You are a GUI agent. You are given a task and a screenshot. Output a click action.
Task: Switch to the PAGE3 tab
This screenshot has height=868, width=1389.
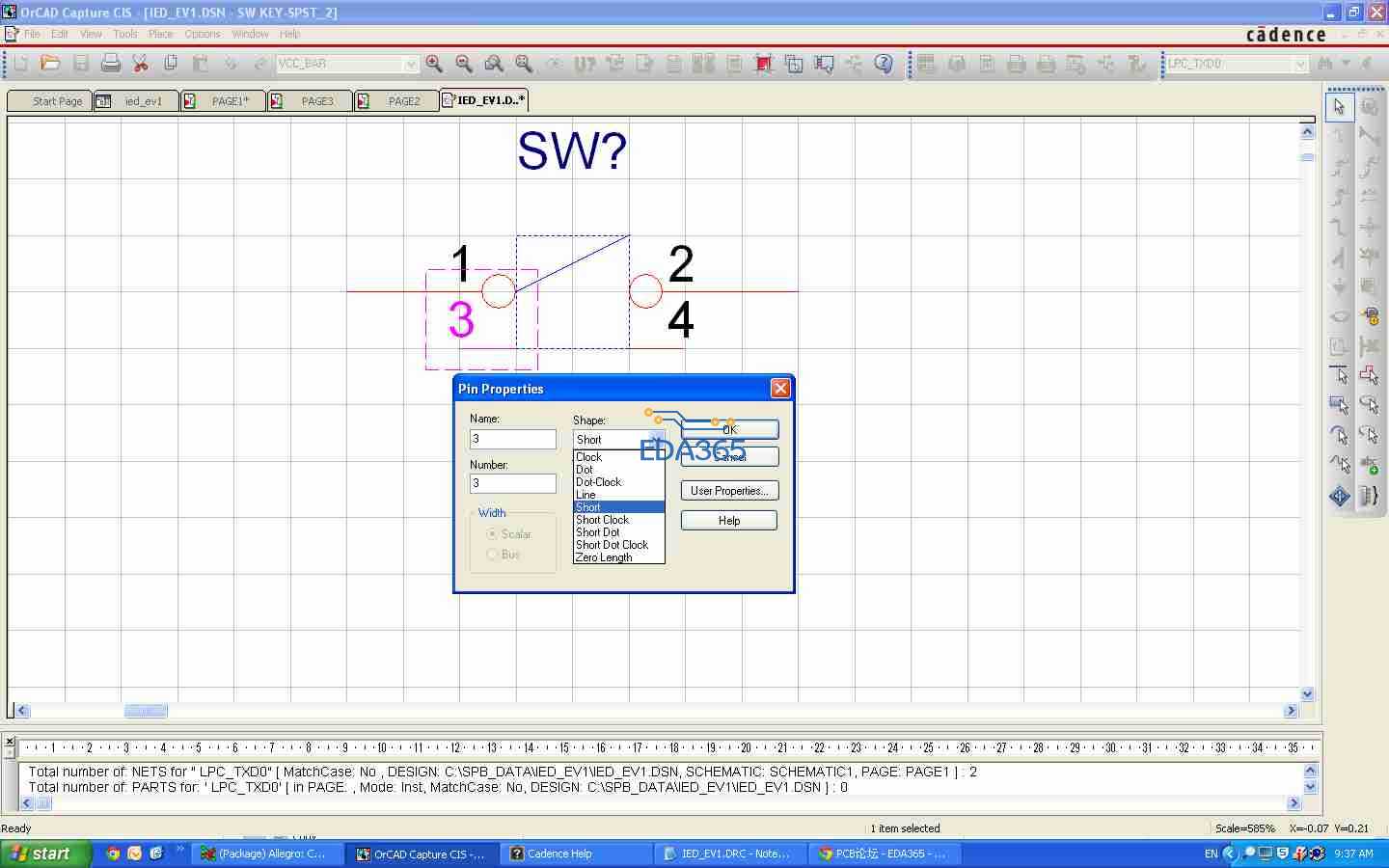(x=311, y=101)
